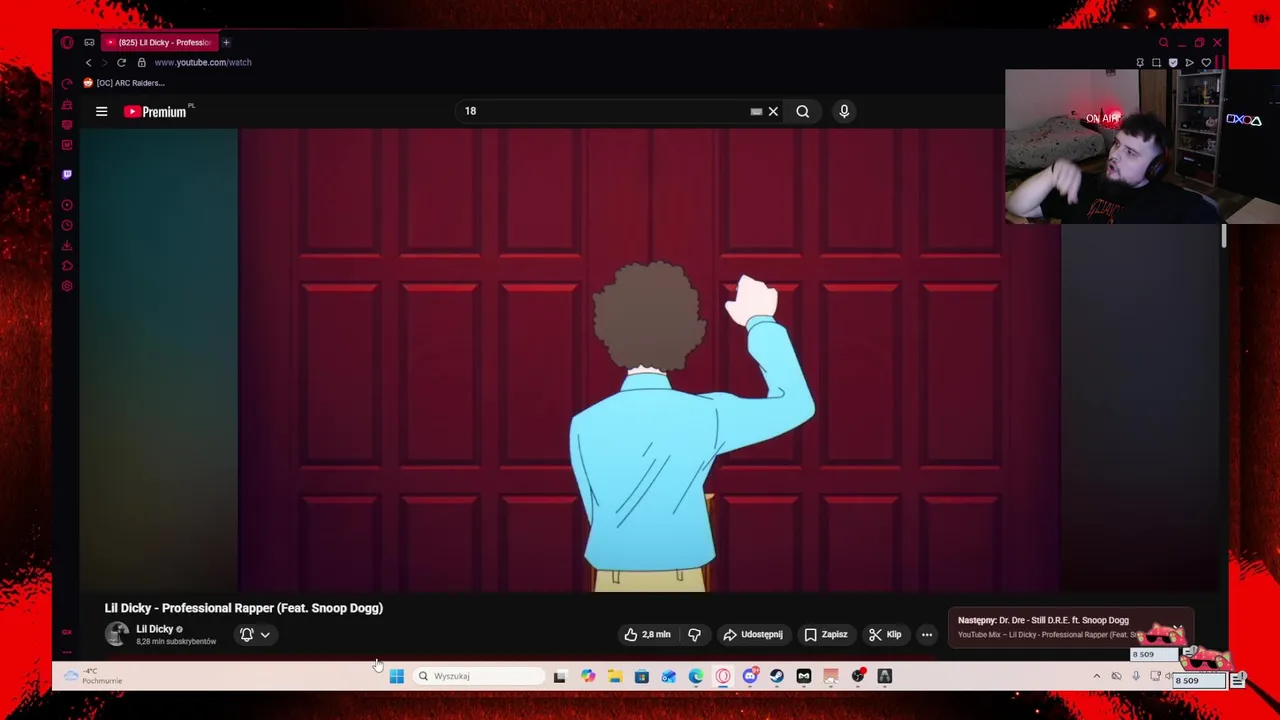Go back with browser back arrow

[x=88, y=62]
